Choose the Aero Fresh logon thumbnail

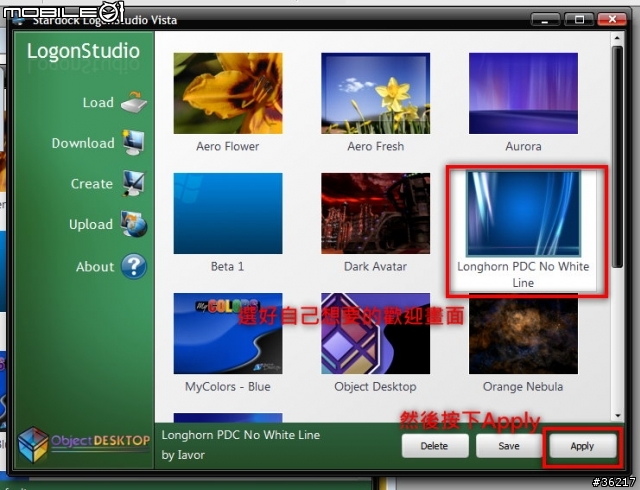(376, 93)
